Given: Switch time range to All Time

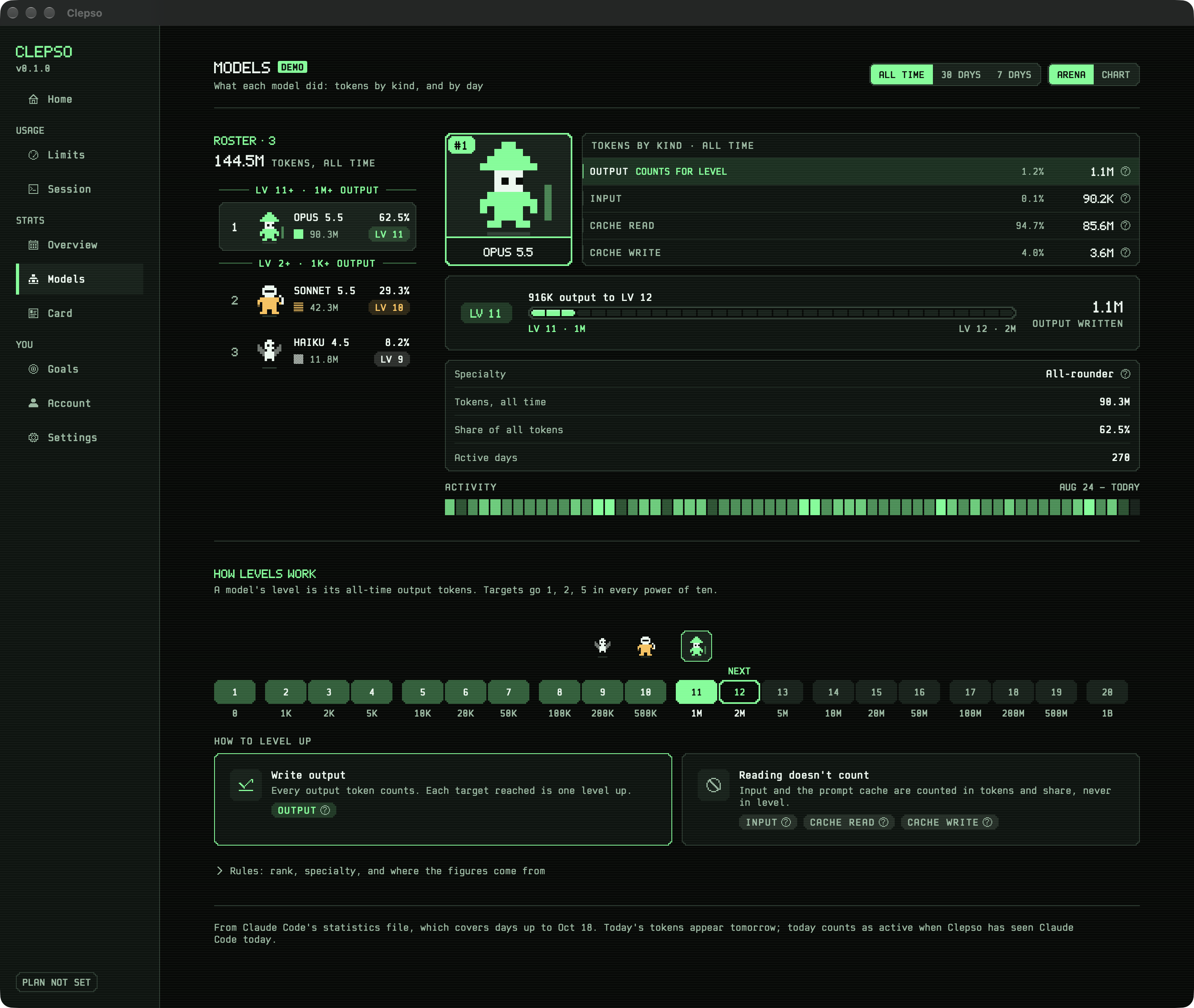Looking at the screenshot, I should point(901,75).
